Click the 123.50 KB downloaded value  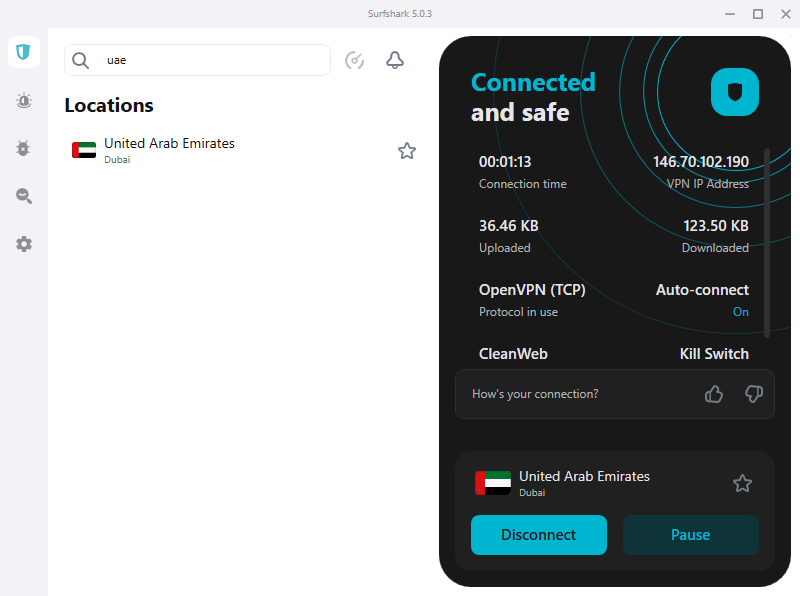pos(716,226)
